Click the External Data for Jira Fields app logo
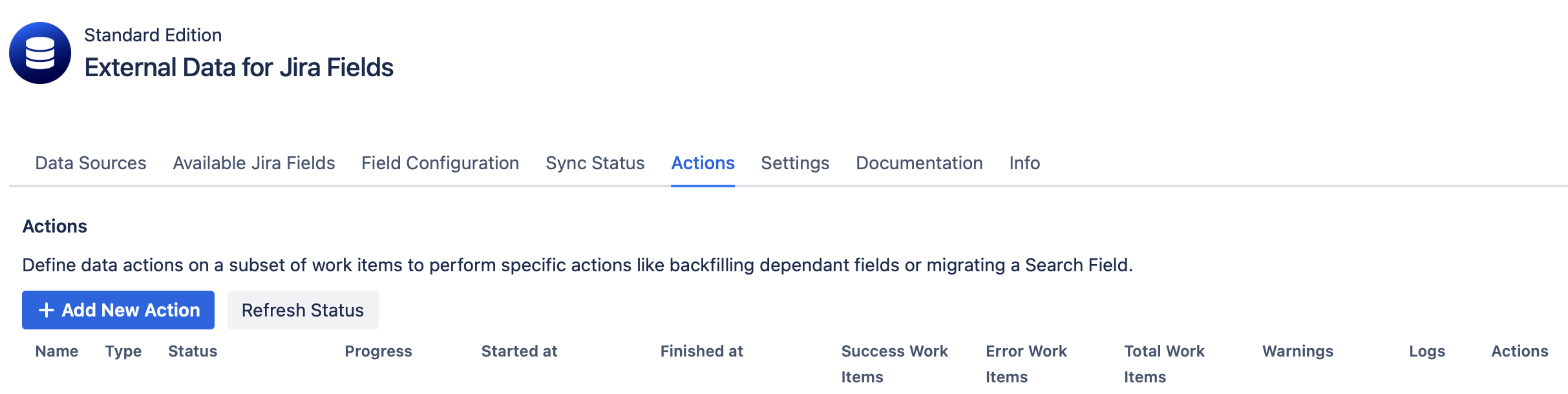Viewport: 1568px width, 394px height. (40, 52)
